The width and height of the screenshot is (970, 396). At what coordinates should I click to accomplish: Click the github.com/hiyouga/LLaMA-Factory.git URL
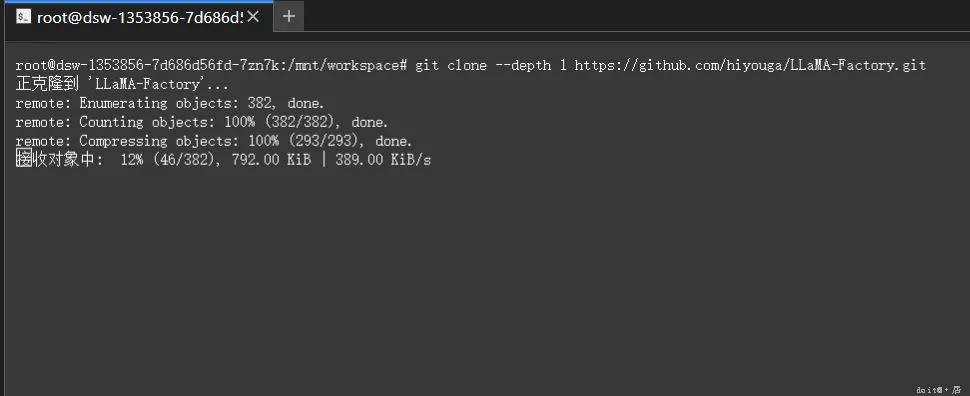point(750,66)
